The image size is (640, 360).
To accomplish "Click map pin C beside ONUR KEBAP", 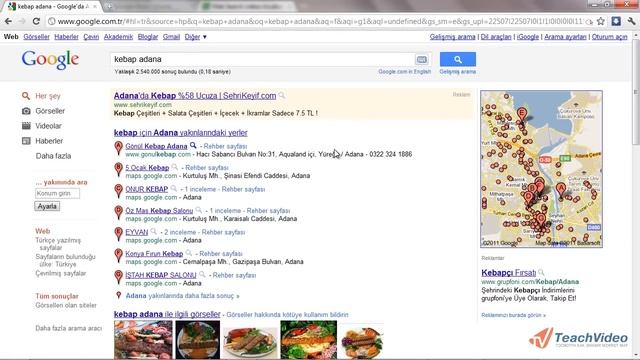I will click(118, 191).
